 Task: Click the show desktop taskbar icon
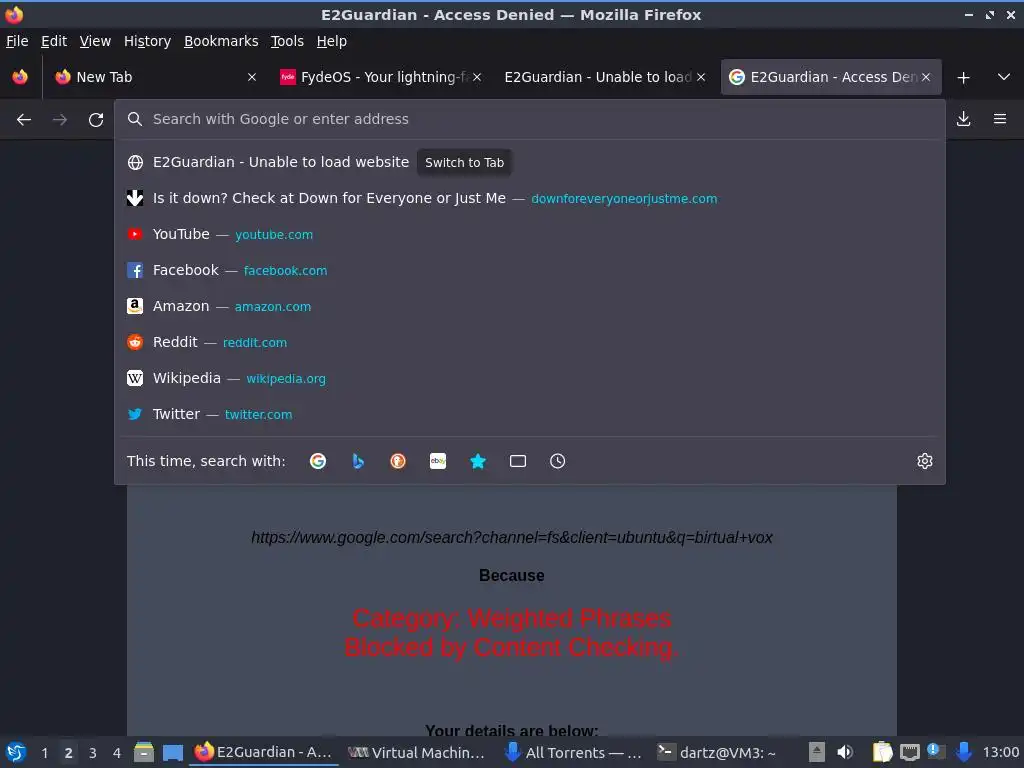click(172, 752)
